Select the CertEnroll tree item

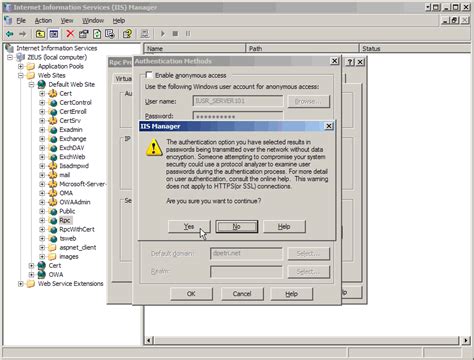[73, 112]
